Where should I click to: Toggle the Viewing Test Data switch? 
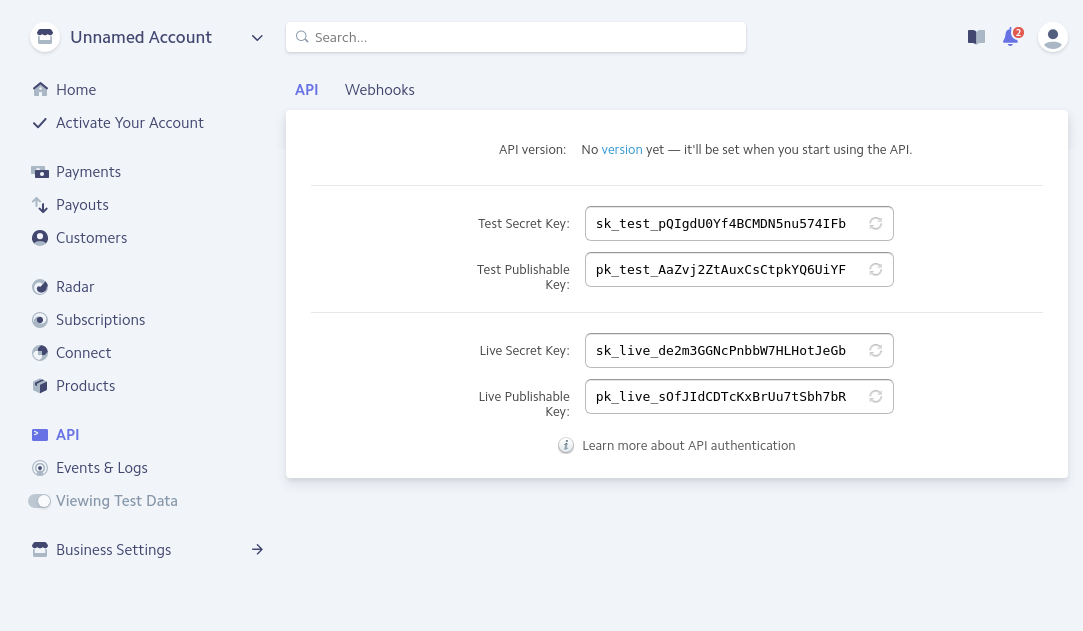39,501
